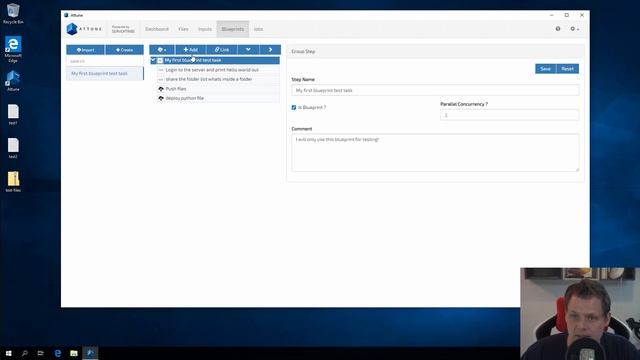Open the settings gear menu in the header
Image resolution: width=640 pixels, height=360 pixels.
(x=574, y=29)
